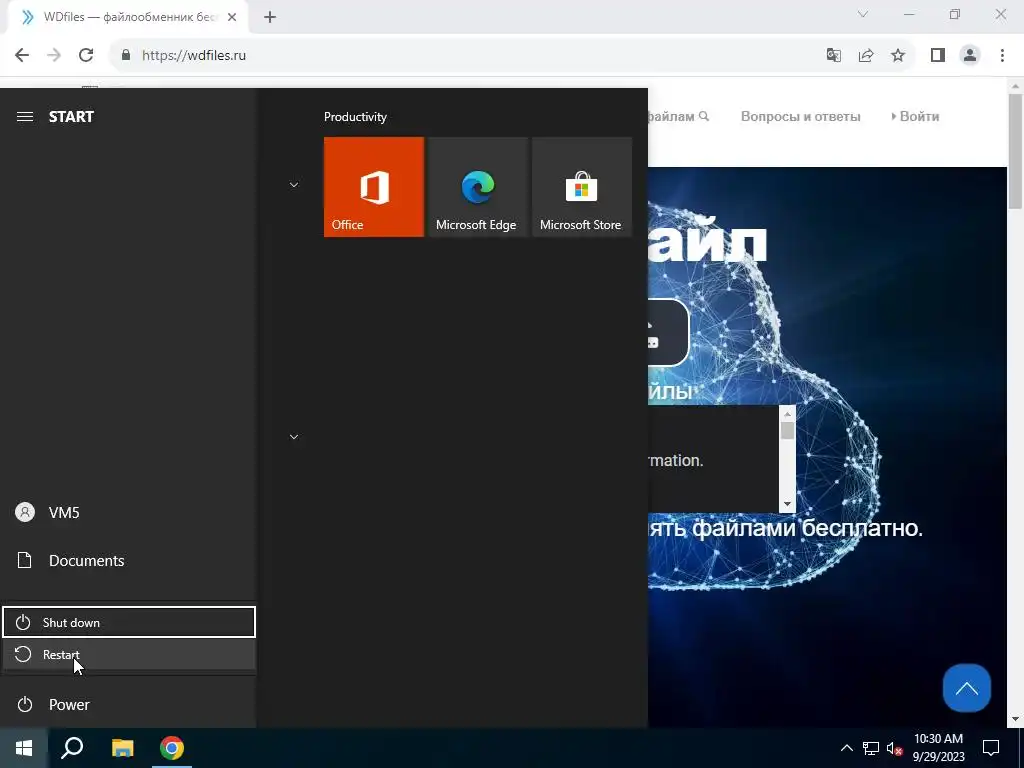Collapse the lower chevron in the Start apps list
Viewport: 1024px width, 768px height.
pos(294,437)
